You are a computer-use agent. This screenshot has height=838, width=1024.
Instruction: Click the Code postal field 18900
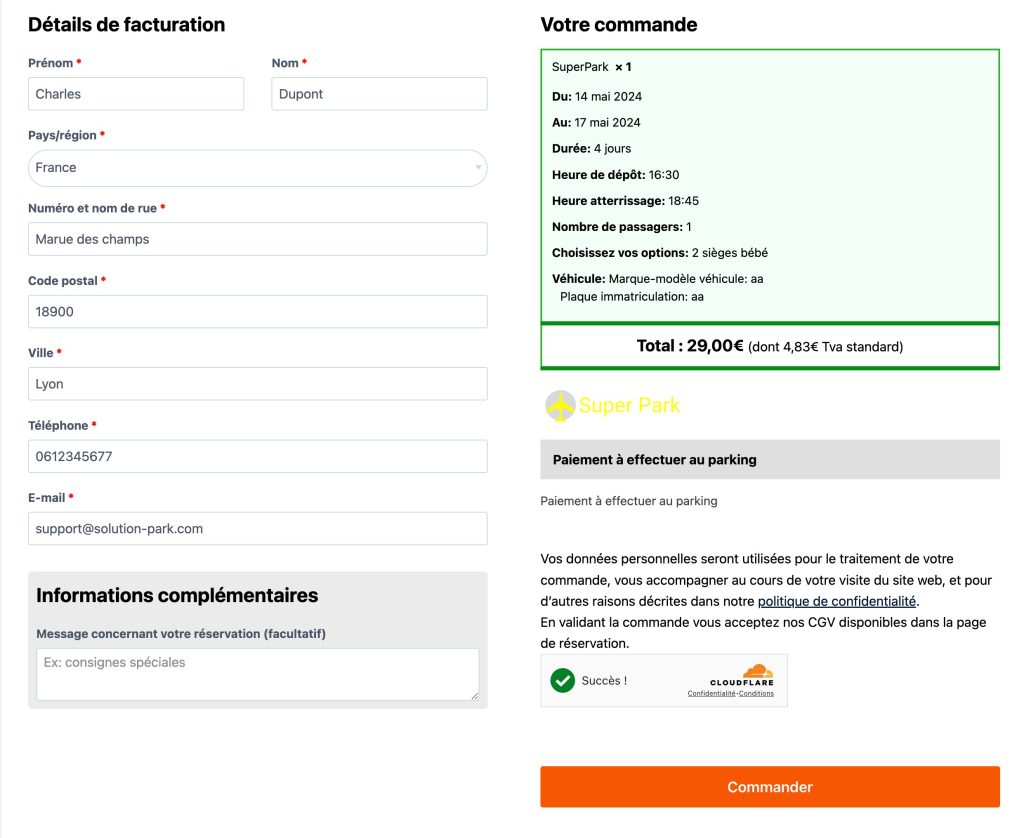tap(257, 312)
